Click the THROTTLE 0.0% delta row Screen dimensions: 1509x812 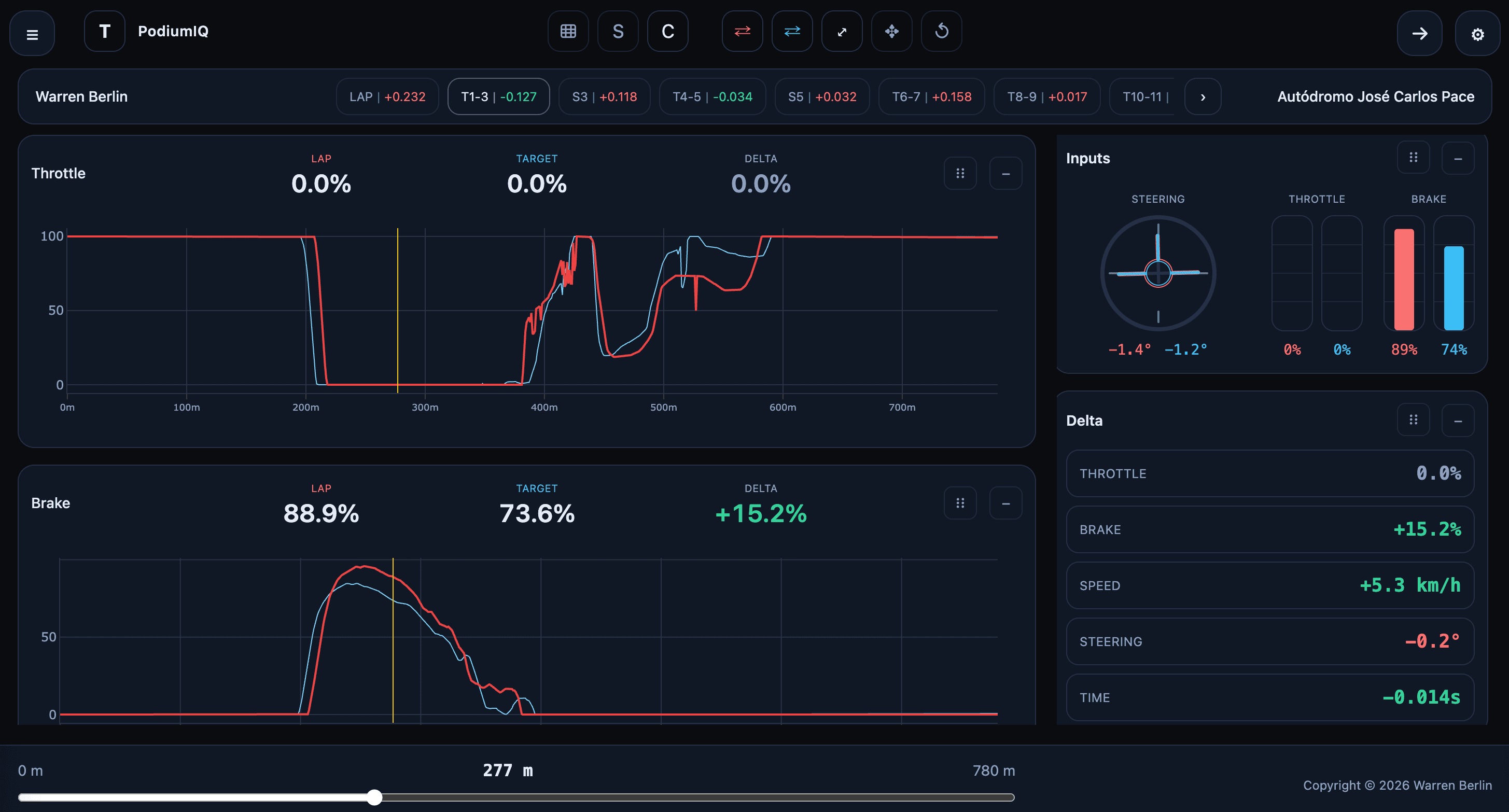[x=1270, y=473]
